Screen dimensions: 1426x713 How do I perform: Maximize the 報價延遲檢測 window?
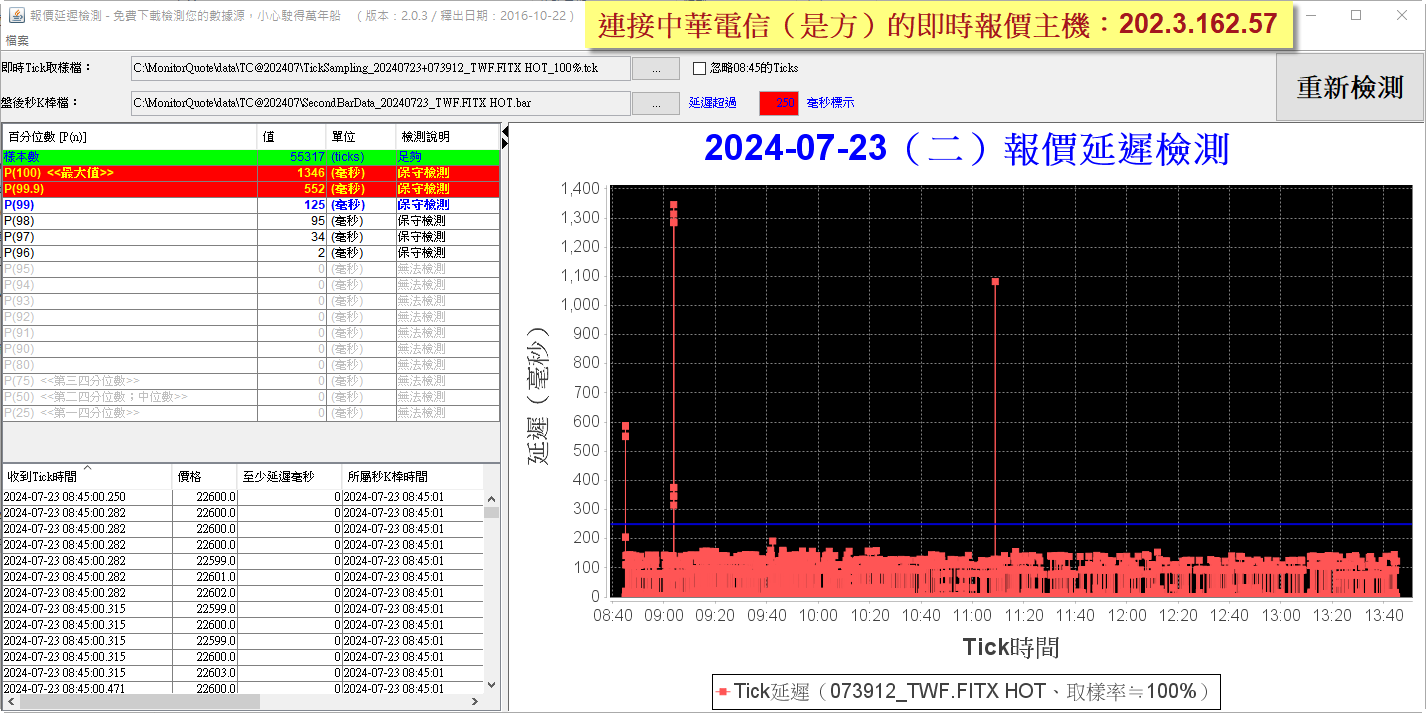[1356, 16]
